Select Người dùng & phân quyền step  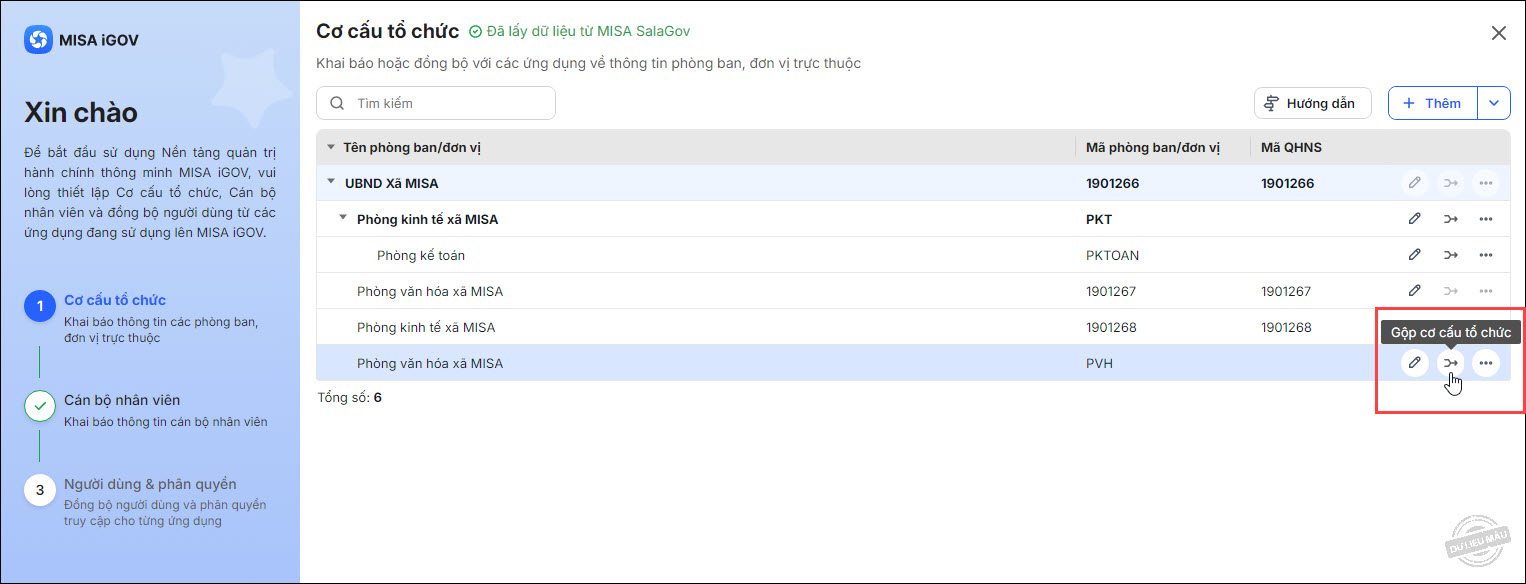point(150,484)
